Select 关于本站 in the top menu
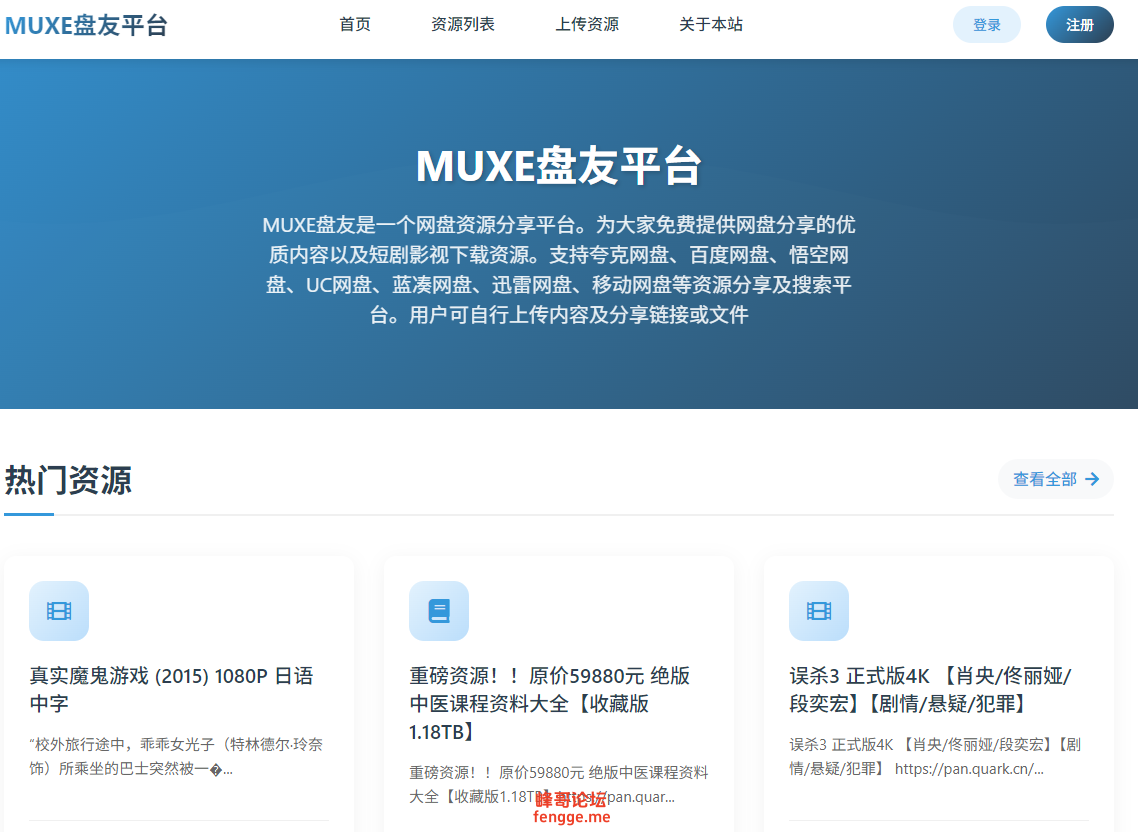Viewport: 1138px width, 832px height. point(711,25)
